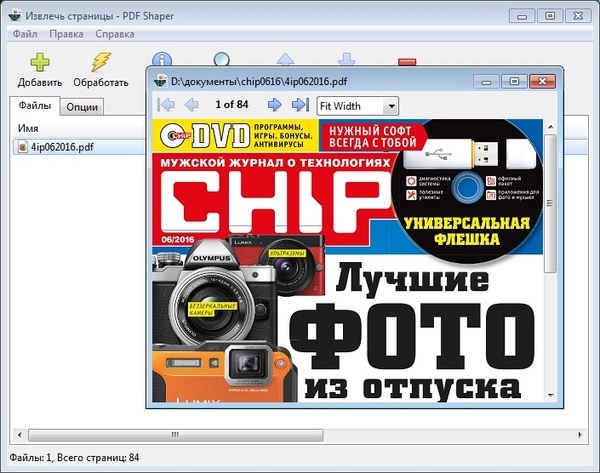Minimize the main PDF Shaper window
This screenshot has height=473, width=600.
[522, 16]
